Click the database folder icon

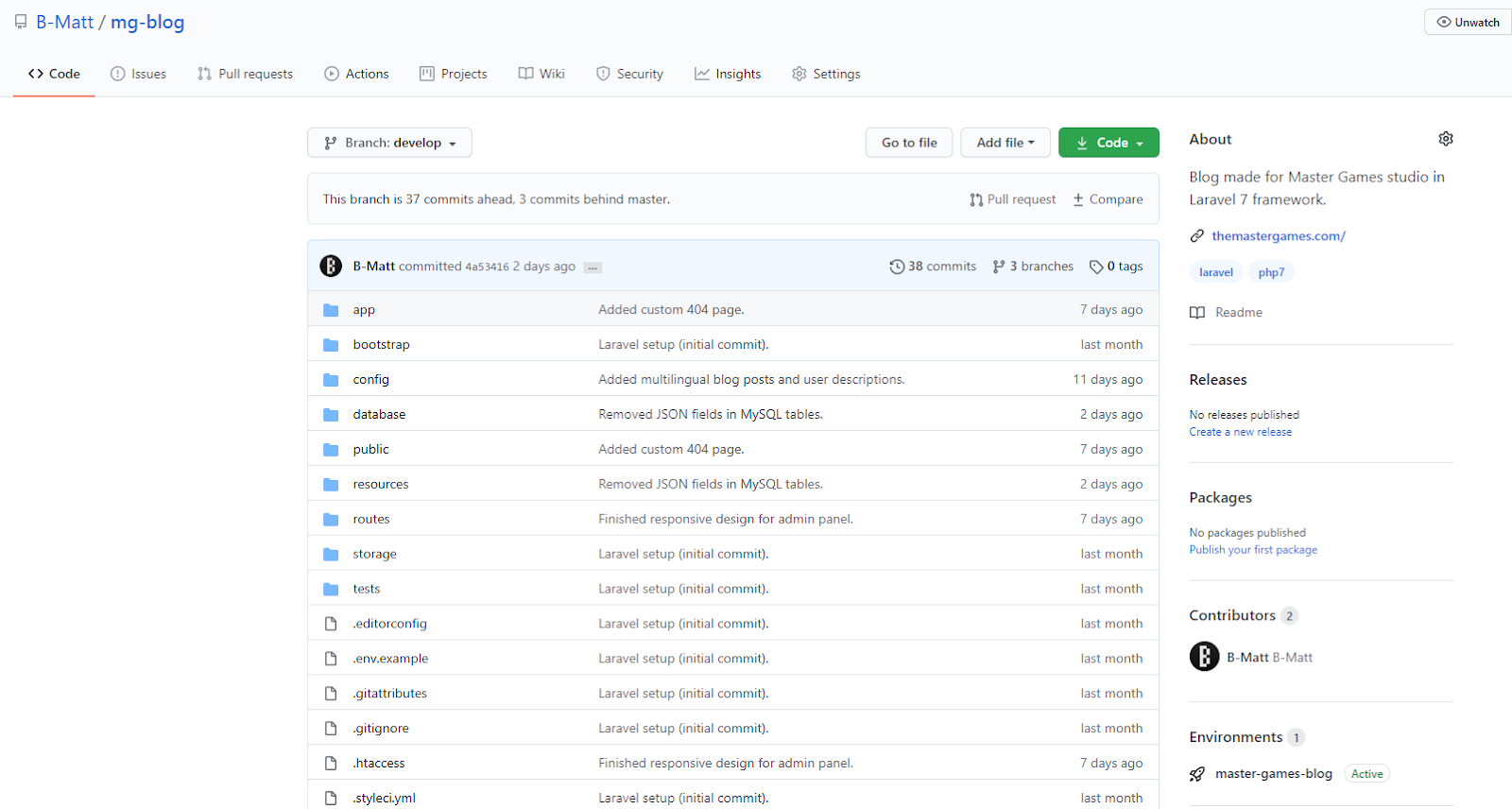click(x=331, y=415)
